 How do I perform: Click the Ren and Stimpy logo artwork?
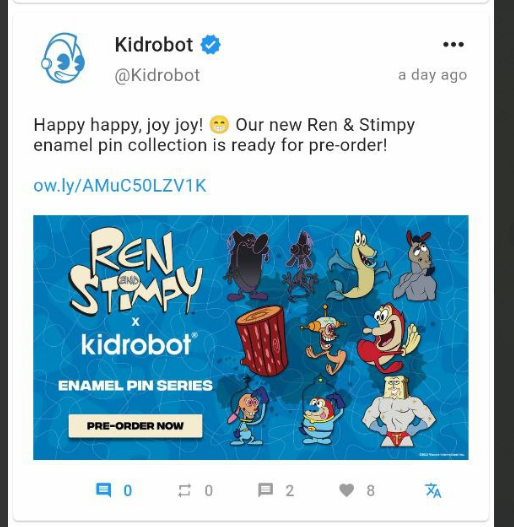click(136, 271)
